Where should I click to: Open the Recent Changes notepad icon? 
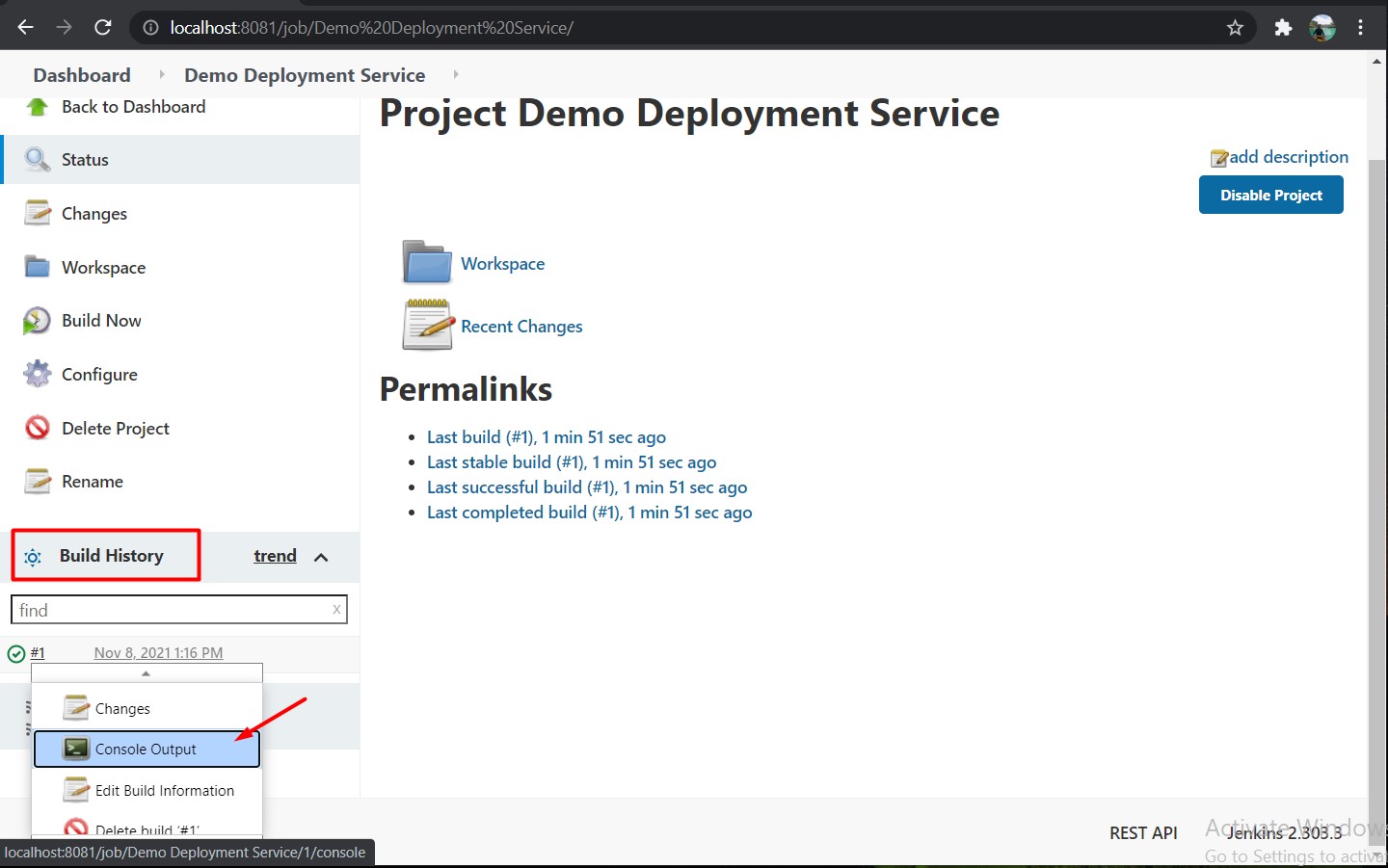(x=426, y=325)
